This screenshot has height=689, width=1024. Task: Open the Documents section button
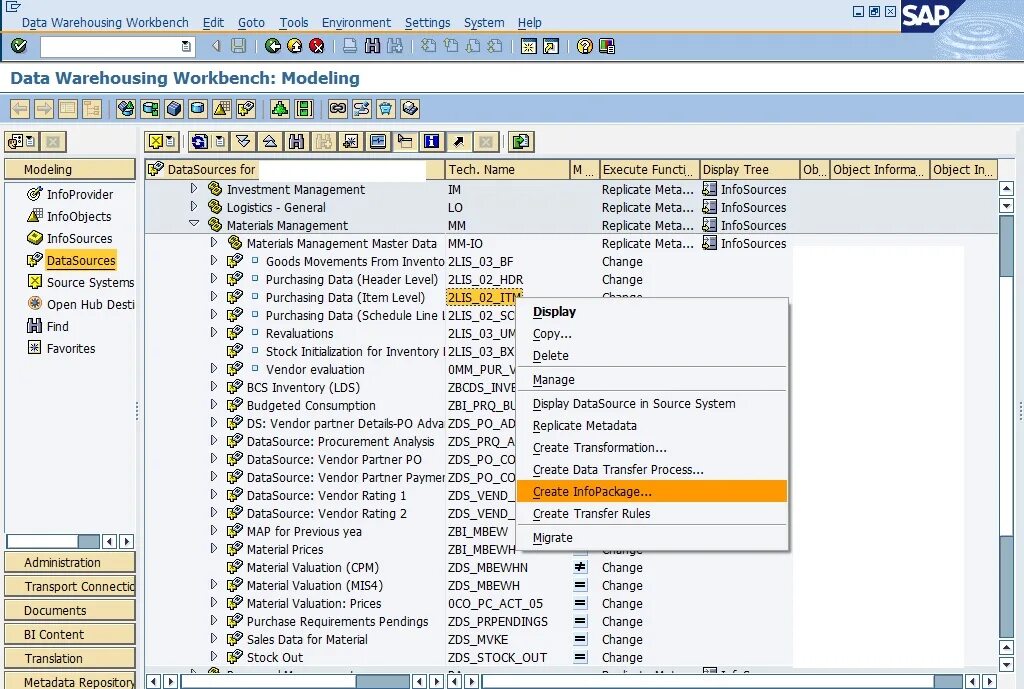(x=70, y=611)
